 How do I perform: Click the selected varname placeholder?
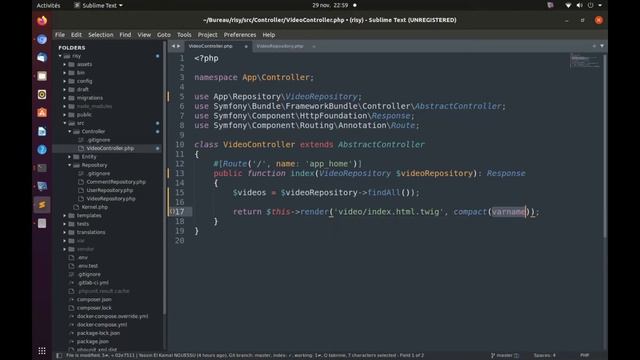[509, 212]
